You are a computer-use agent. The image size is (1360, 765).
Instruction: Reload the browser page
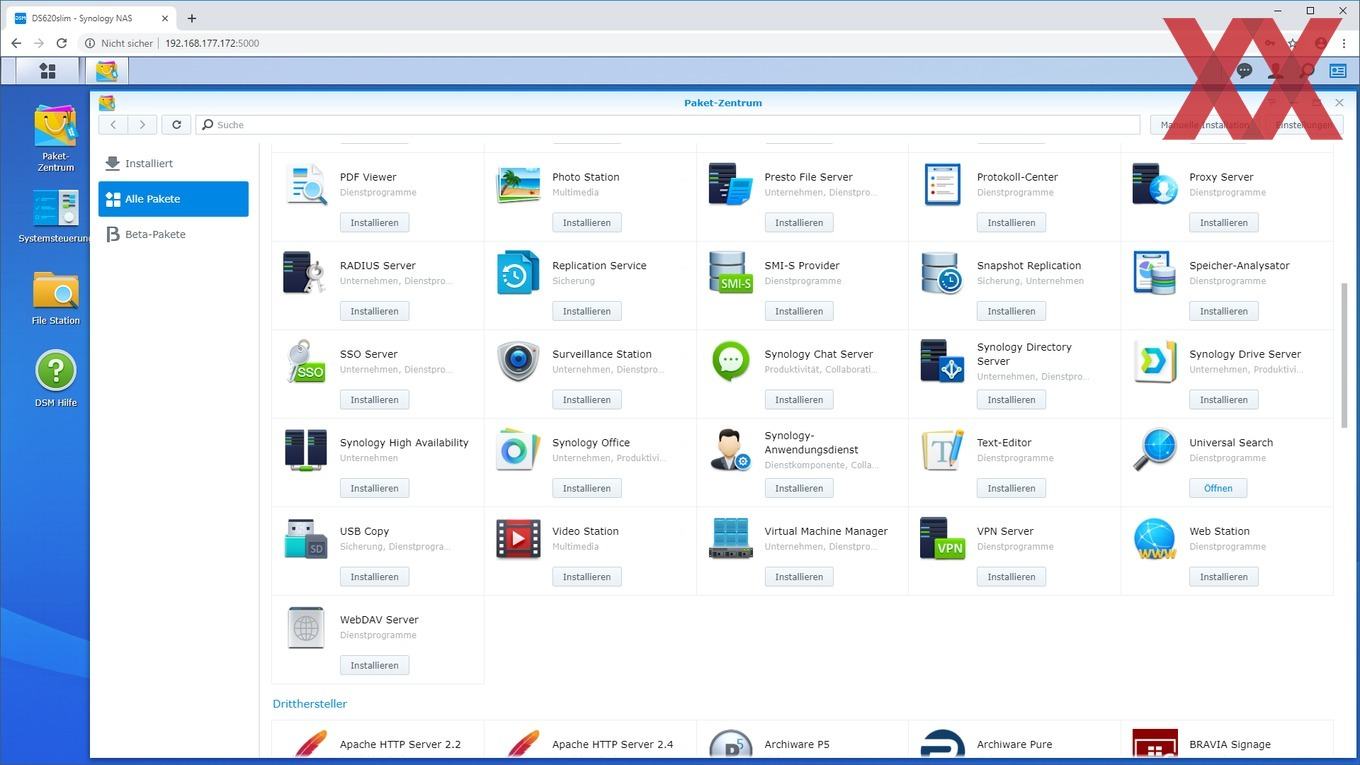click(x=61, y=43)
